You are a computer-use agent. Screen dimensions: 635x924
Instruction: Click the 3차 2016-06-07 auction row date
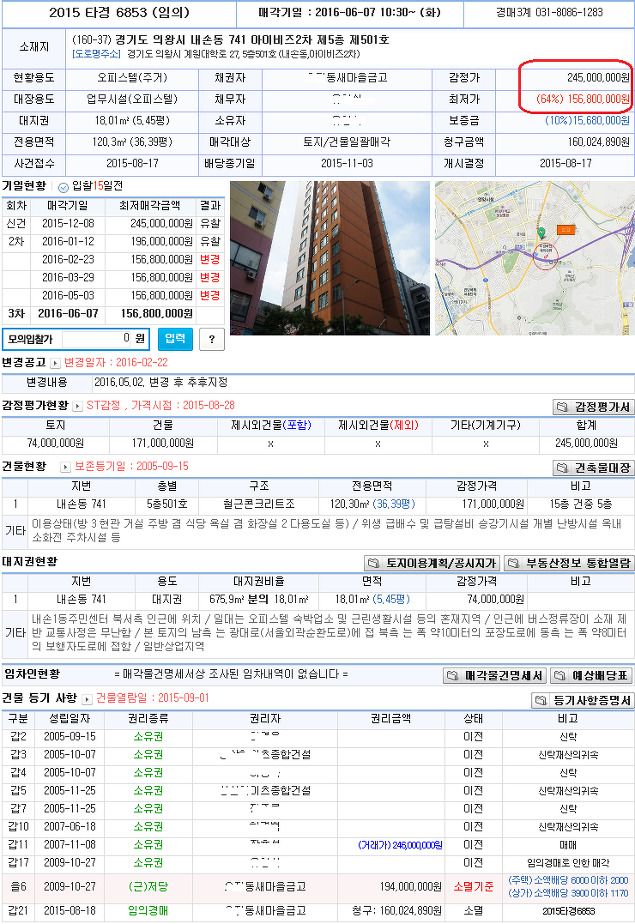click(x=68, y=314)
